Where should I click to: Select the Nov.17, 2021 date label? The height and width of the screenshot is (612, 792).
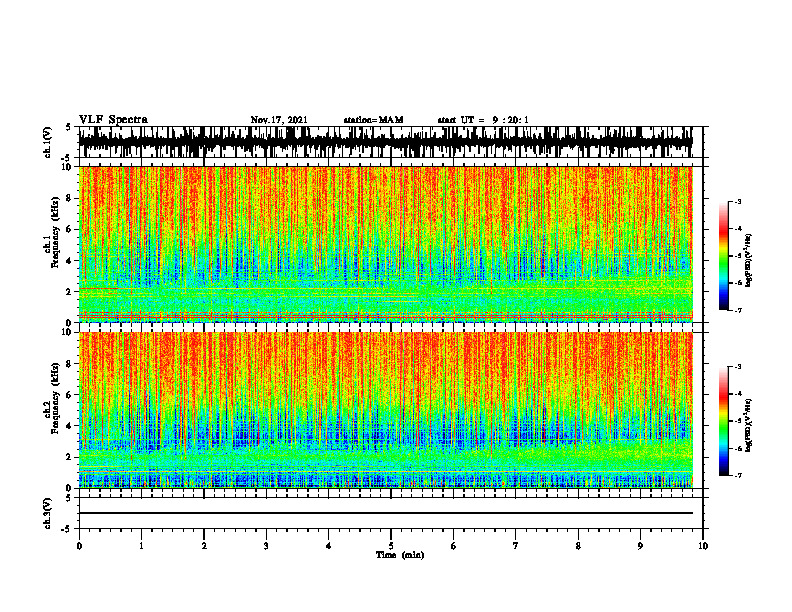tap(279, 120)
